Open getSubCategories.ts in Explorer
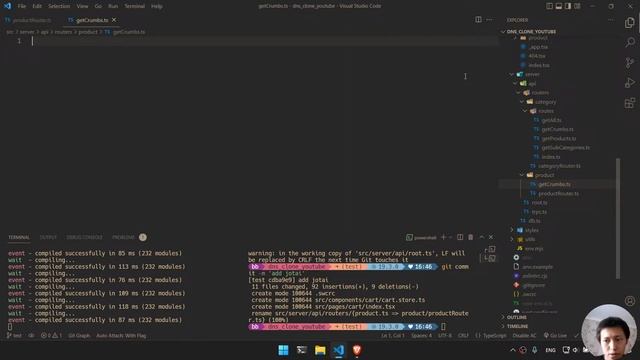This screenshot has height=360, width=640. [x=565, y=147]
